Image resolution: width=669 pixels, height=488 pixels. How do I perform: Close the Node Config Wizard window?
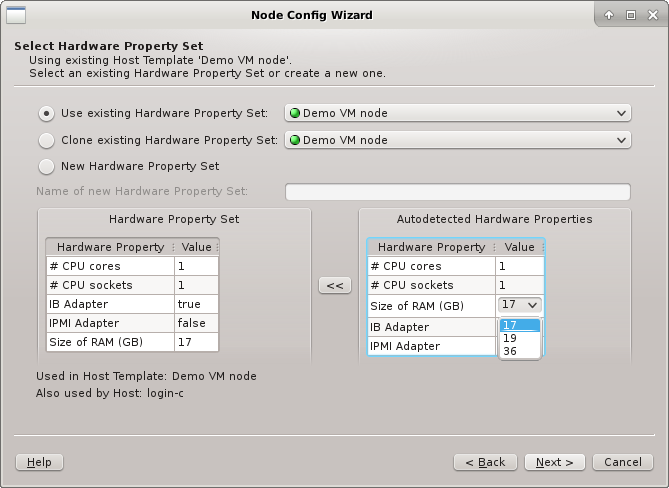coord(653,15)
